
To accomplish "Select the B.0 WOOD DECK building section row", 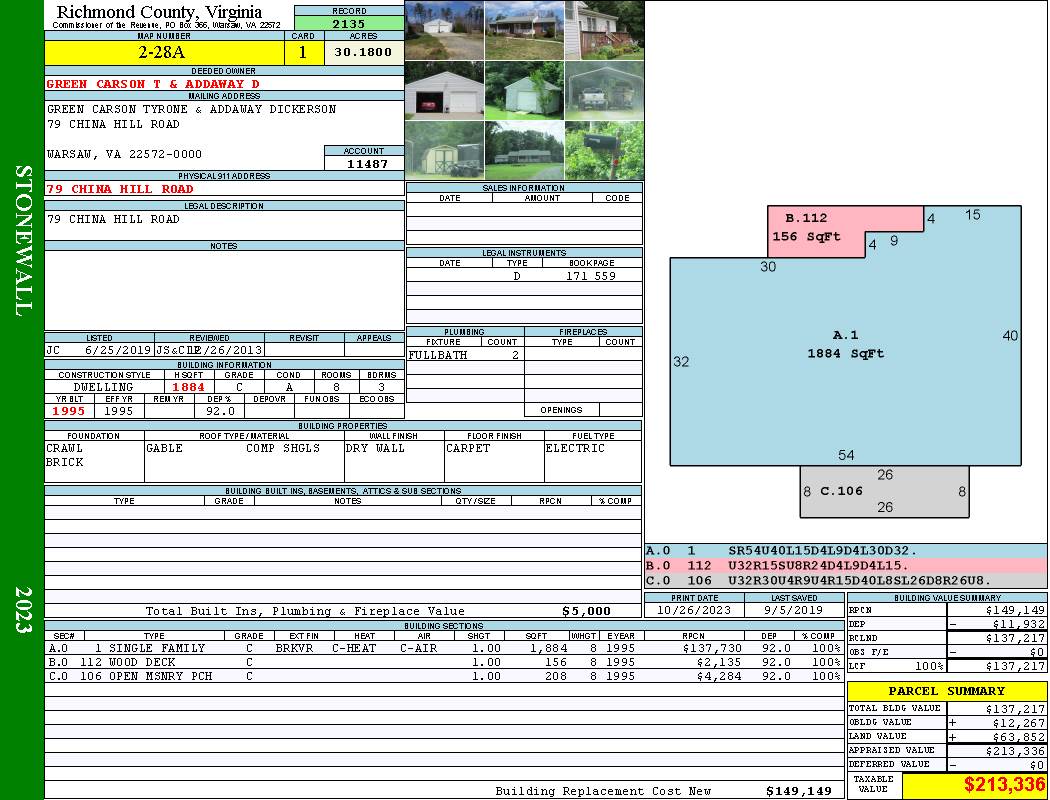I will 445,662.
